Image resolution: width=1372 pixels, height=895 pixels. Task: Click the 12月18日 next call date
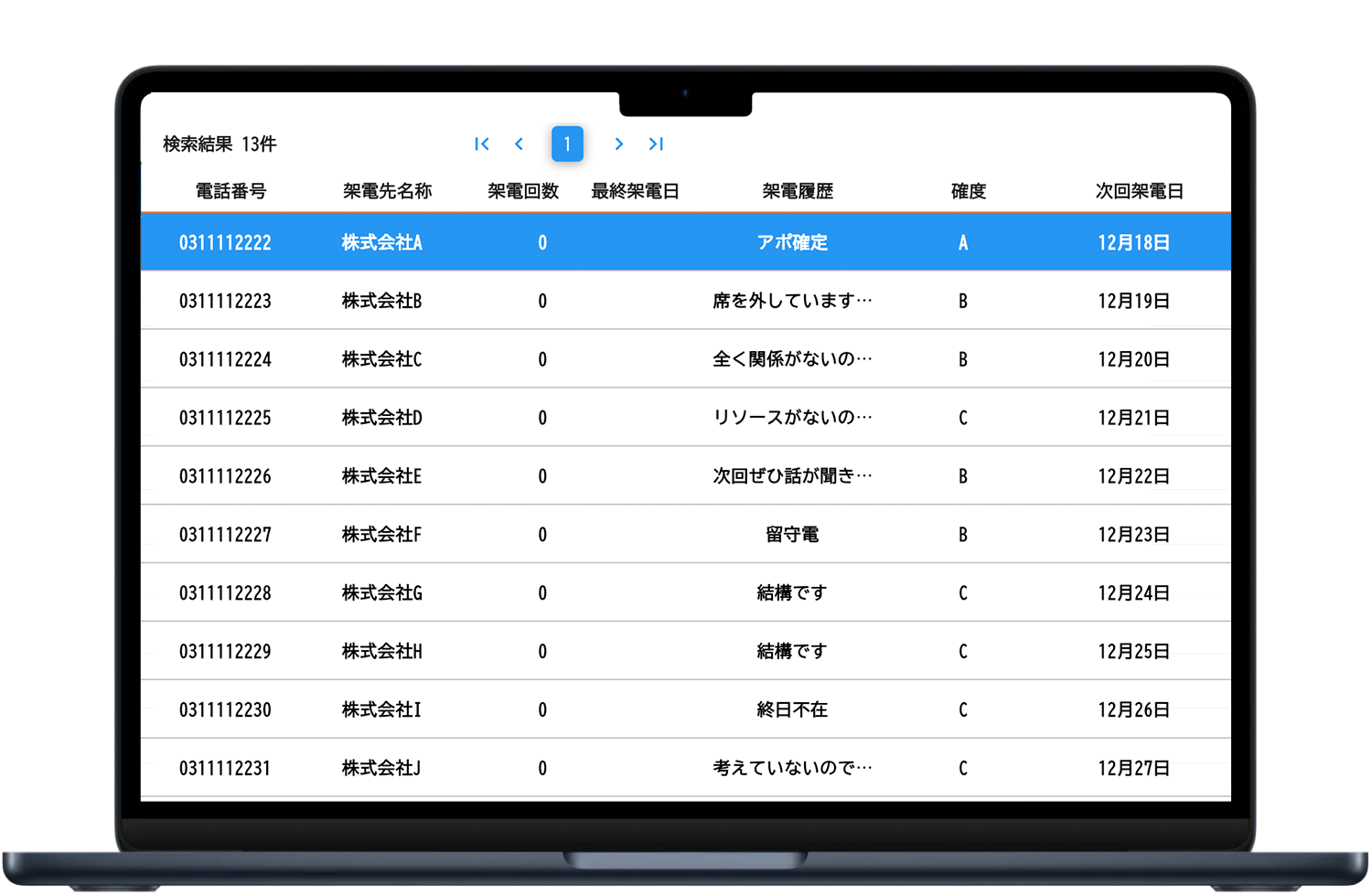1133,243
